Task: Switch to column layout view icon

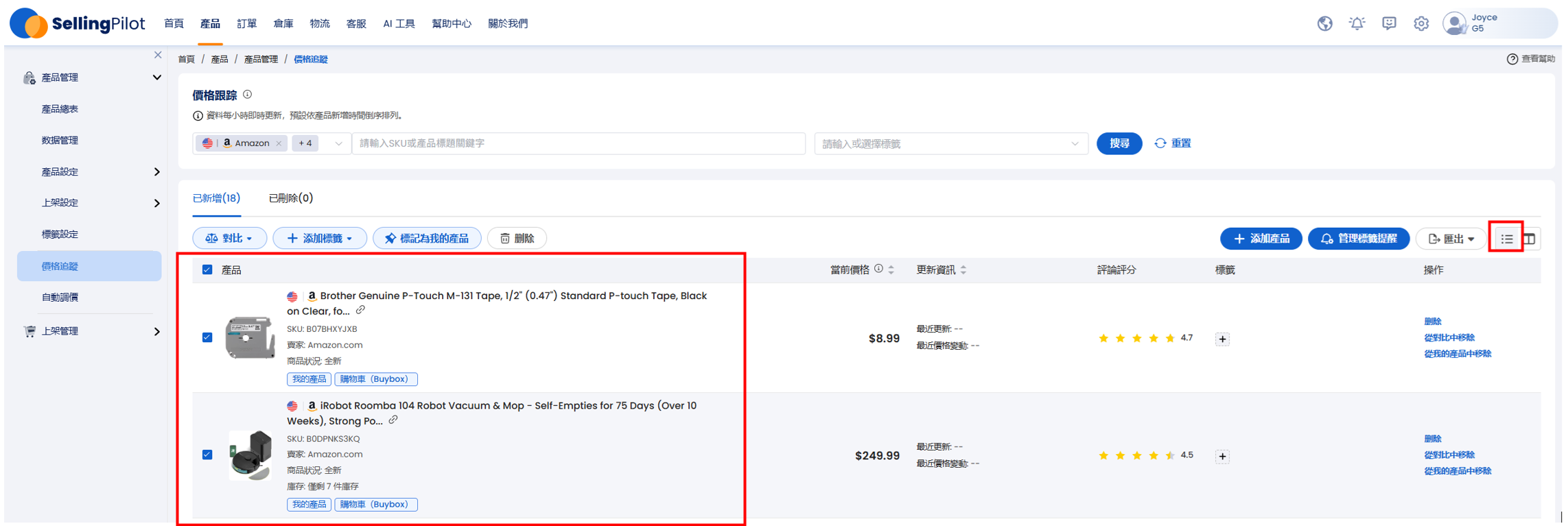Action: tap(1530, 239)
